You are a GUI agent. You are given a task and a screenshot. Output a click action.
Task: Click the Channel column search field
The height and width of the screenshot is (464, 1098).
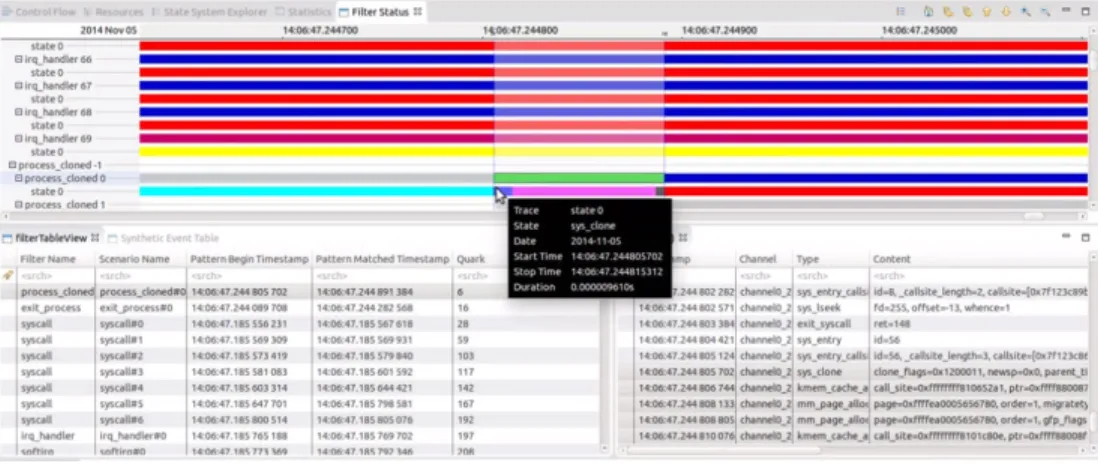[x=764, y=276]
